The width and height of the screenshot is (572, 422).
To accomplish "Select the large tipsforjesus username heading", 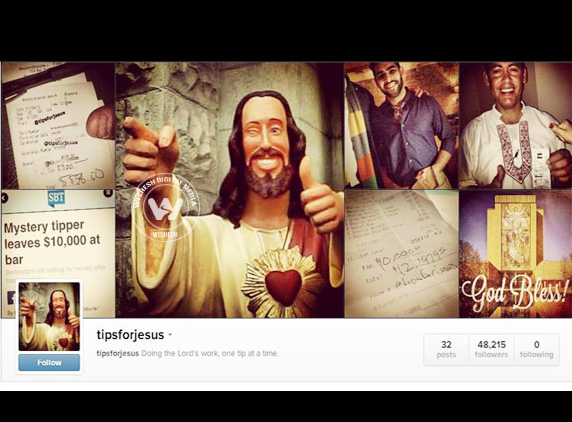I will [x=130, y=335].
